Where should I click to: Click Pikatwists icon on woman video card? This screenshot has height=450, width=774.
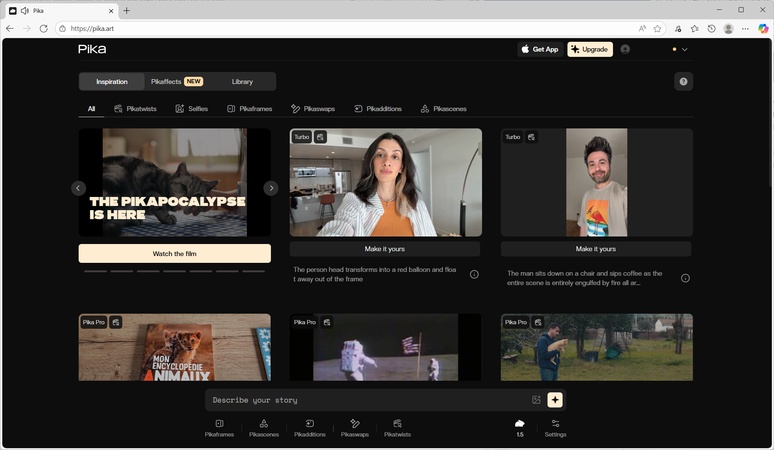320,137
